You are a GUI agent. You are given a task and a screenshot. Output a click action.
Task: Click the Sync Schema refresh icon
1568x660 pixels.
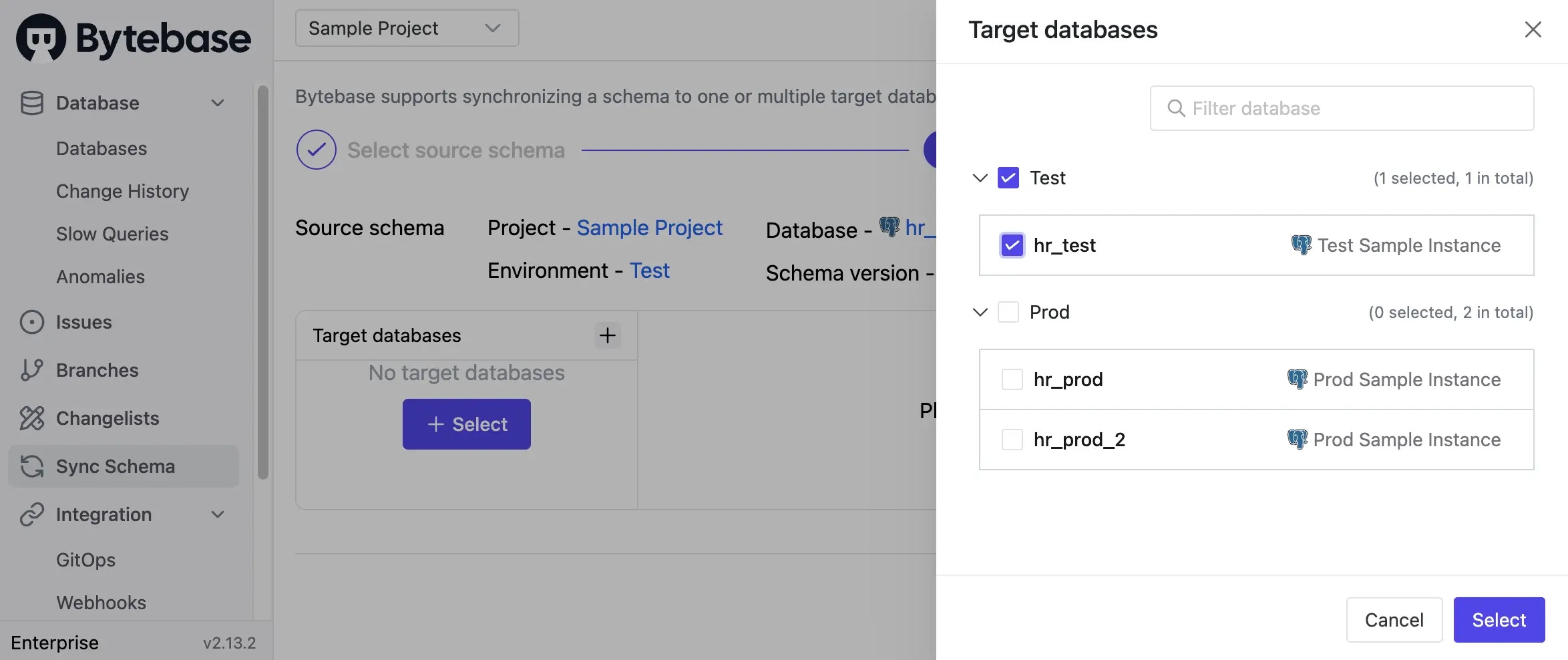click(31, 466)
